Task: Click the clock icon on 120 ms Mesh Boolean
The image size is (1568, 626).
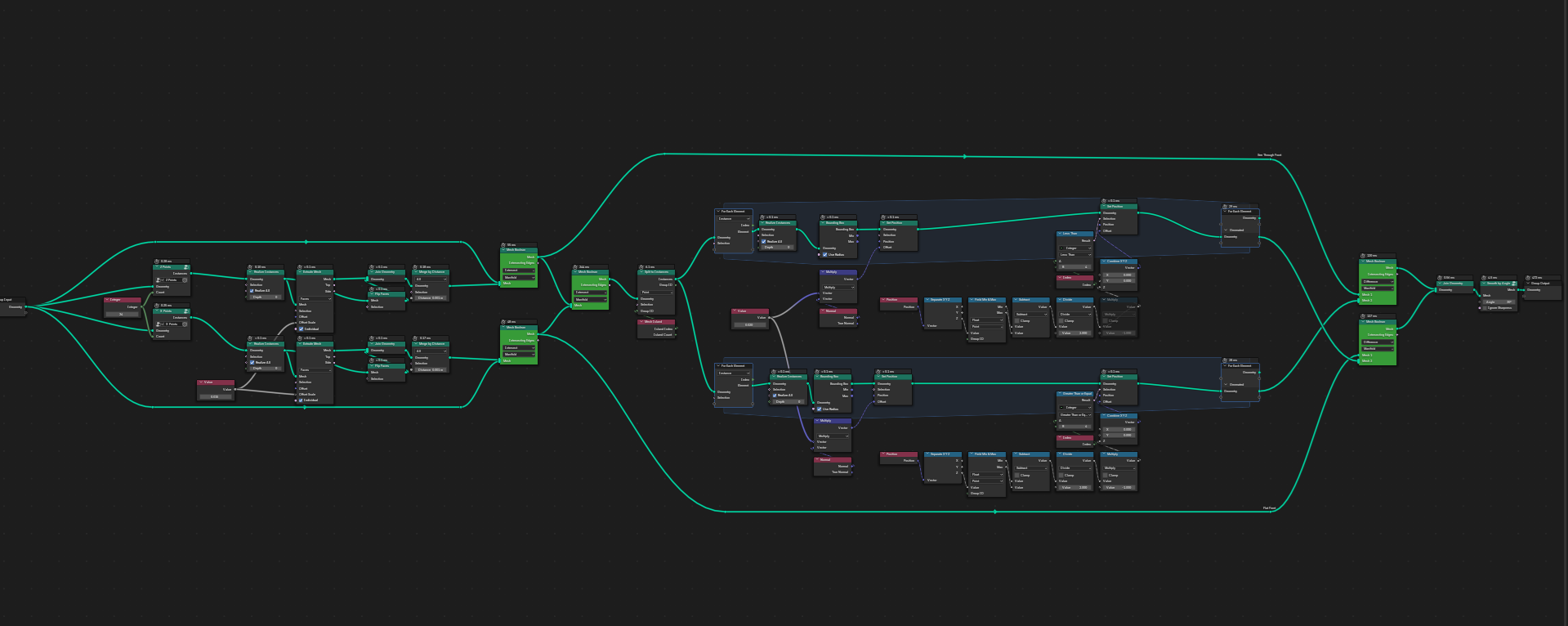Action: (x=1363, y=255)
